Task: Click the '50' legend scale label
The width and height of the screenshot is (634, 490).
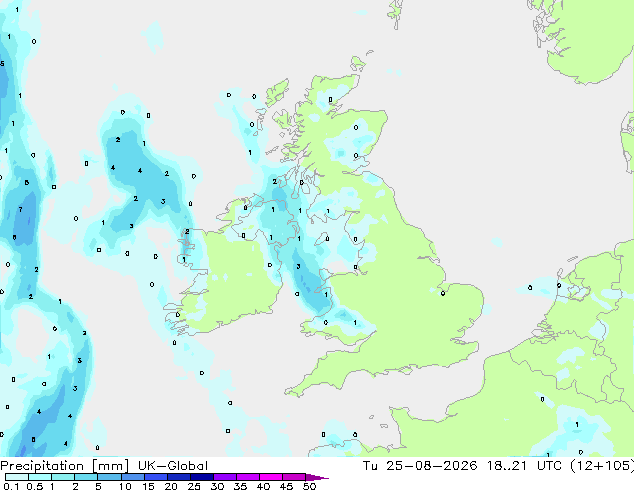Action: (x=309, y=486)
